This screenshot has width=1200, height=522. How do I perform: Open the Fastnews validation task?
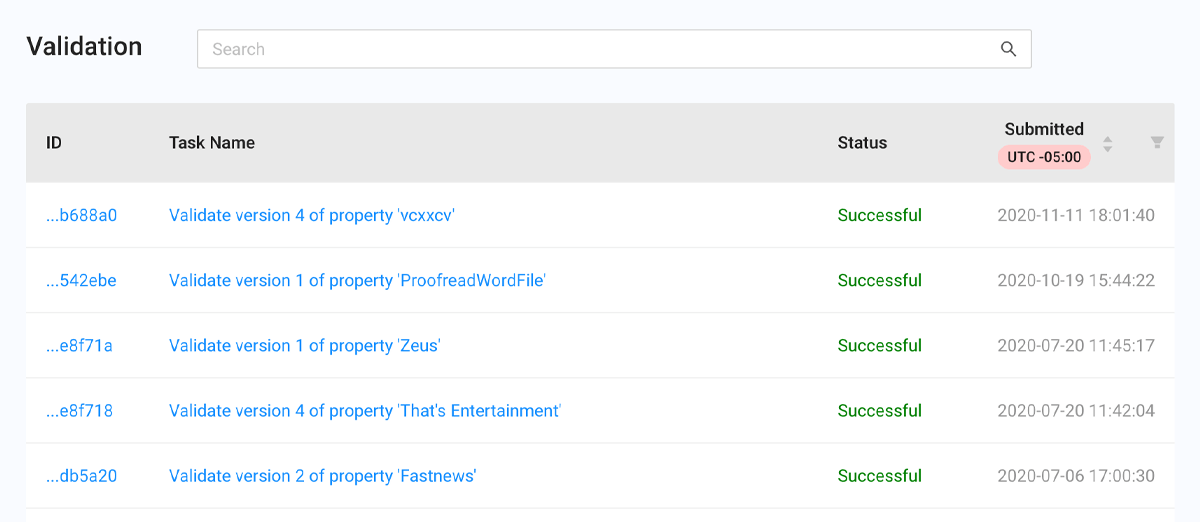(322, 475)
